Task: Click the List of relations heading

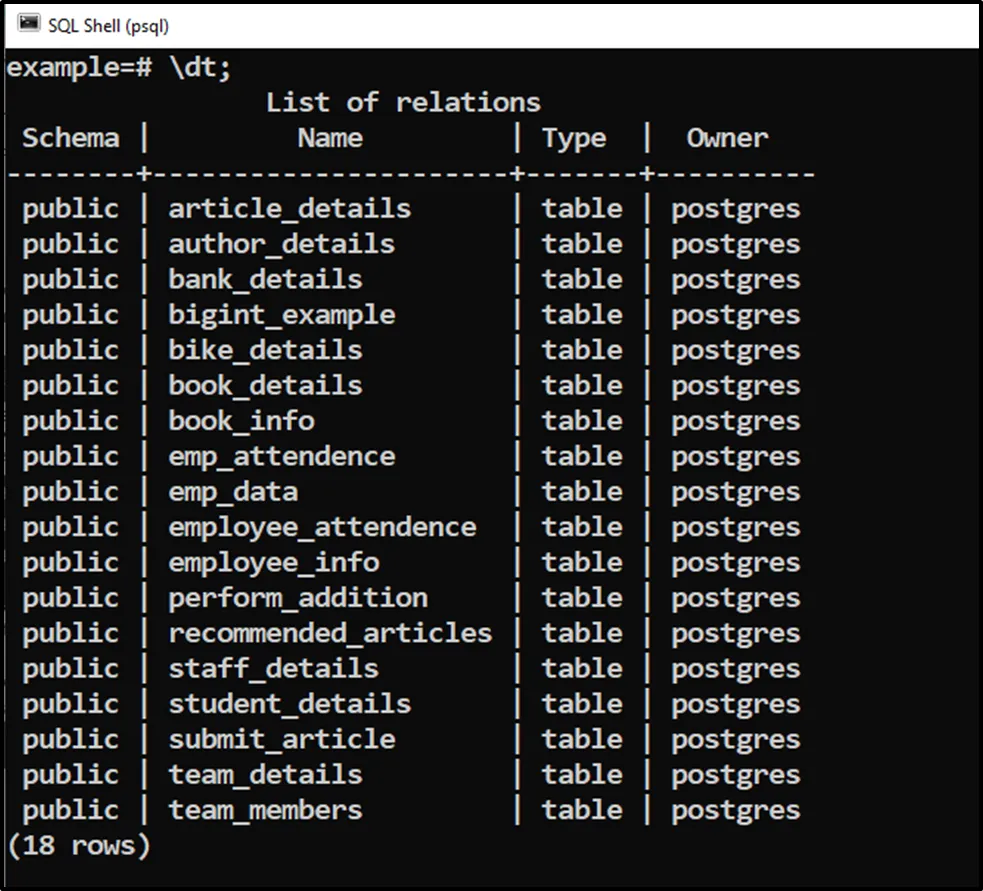Action: 402,102
